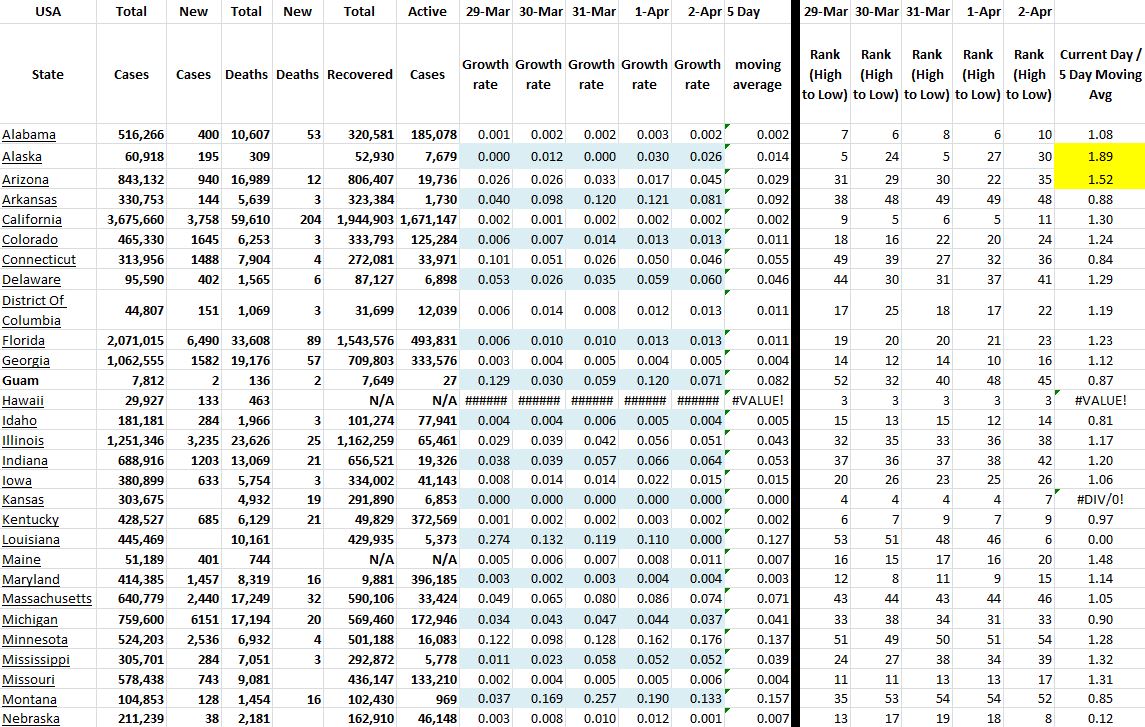Open the California state link
The width and height of the screenshot is (1145, 727).
32,220
